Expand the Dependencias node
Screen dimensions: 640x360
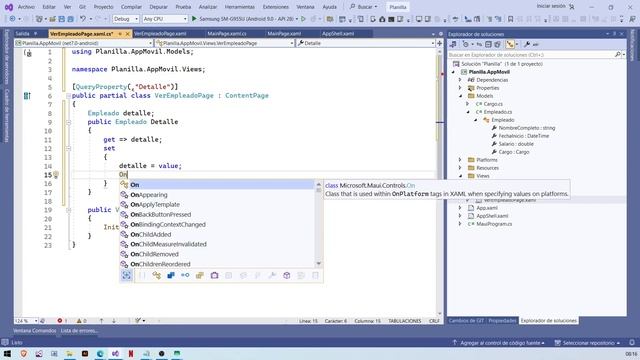460,80
